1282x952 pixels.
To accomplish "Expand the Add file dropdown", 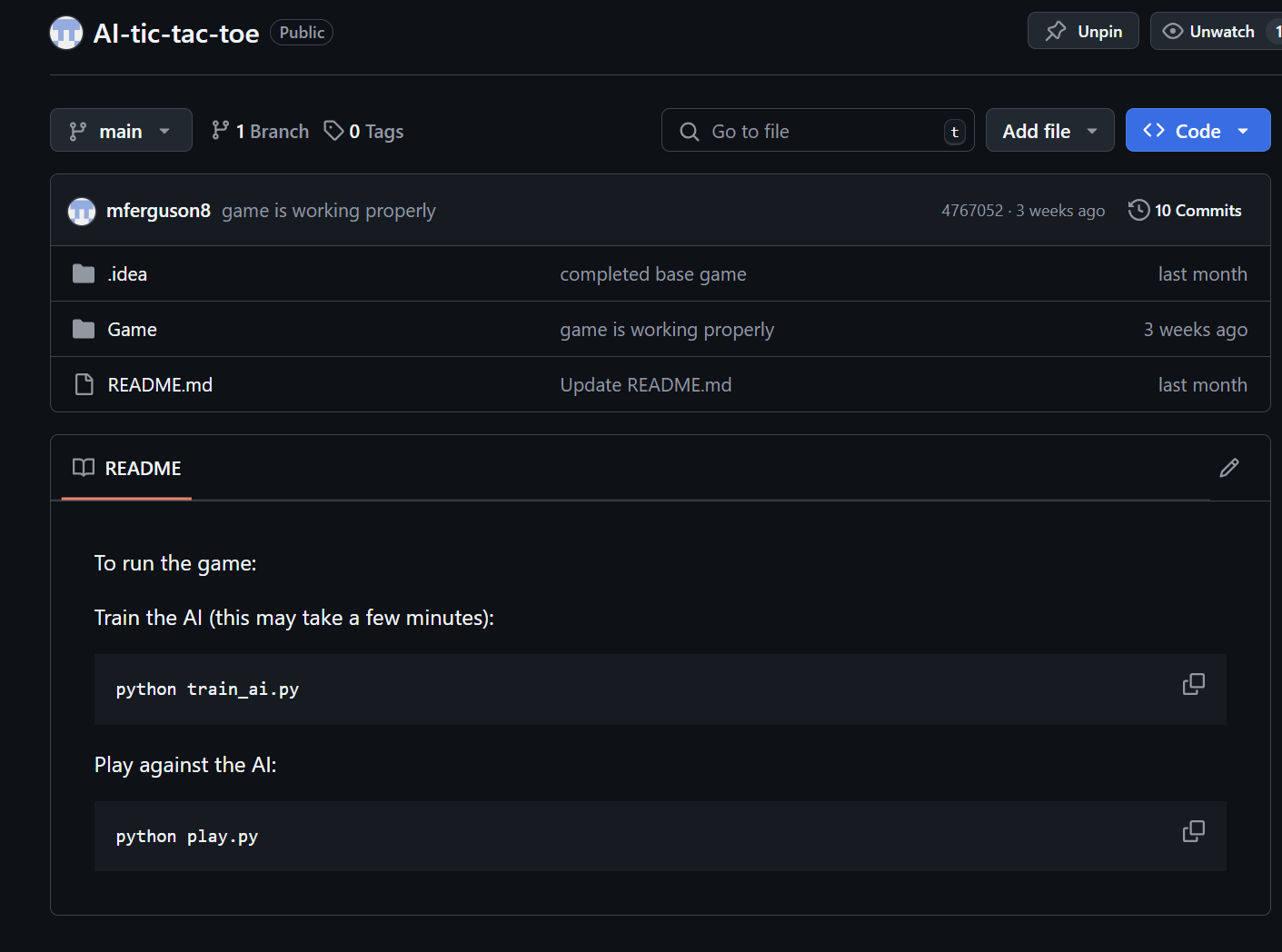I will pyautogui.click(x=1049, y=131).
